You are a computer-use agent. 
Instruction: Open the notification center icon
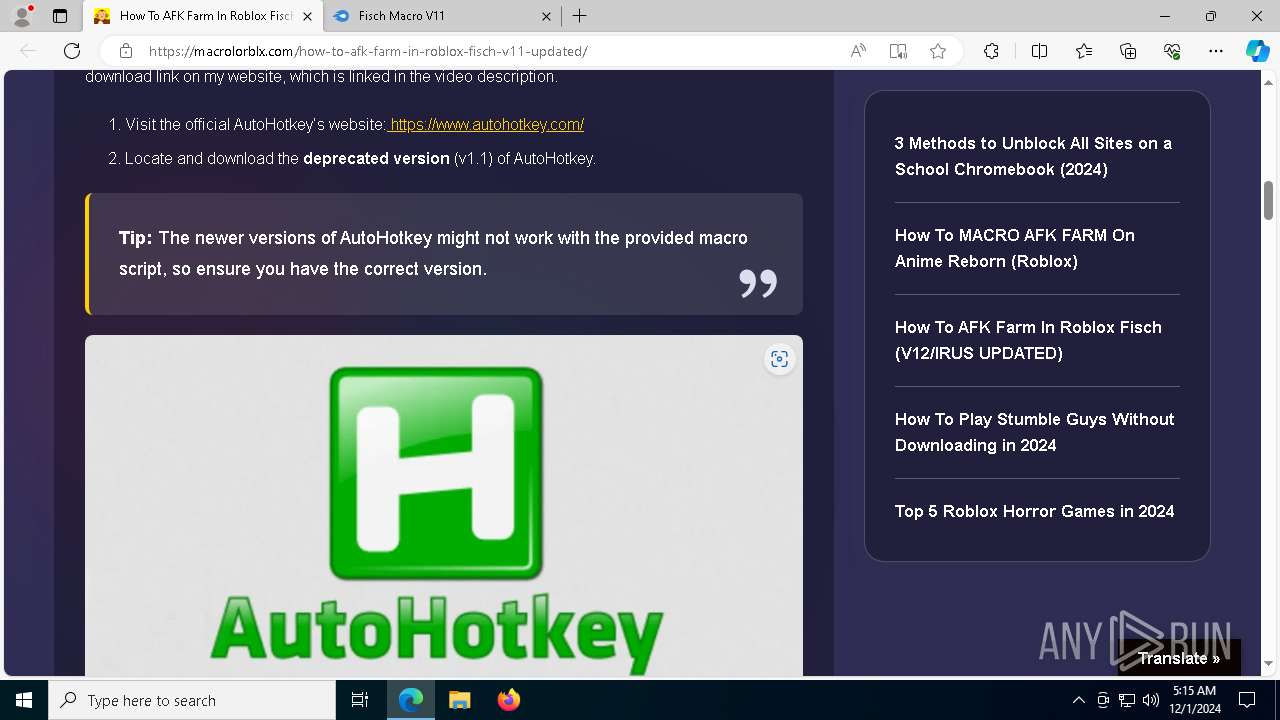(x=1247, y=700)
